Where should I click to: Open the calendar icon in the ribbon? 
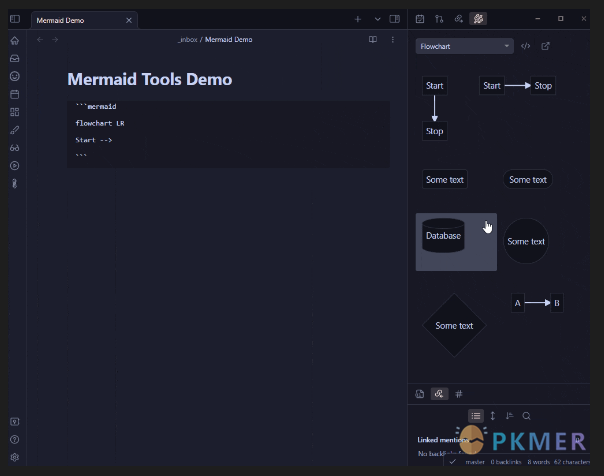(15, 94)
